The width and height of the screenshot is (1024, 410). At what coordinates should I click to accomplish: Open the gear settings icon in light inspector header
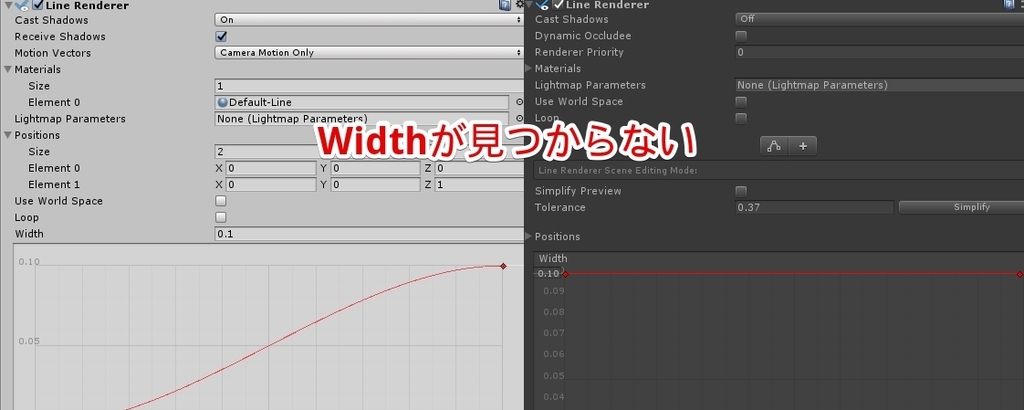pyautogui.click(x=519, y=5)
